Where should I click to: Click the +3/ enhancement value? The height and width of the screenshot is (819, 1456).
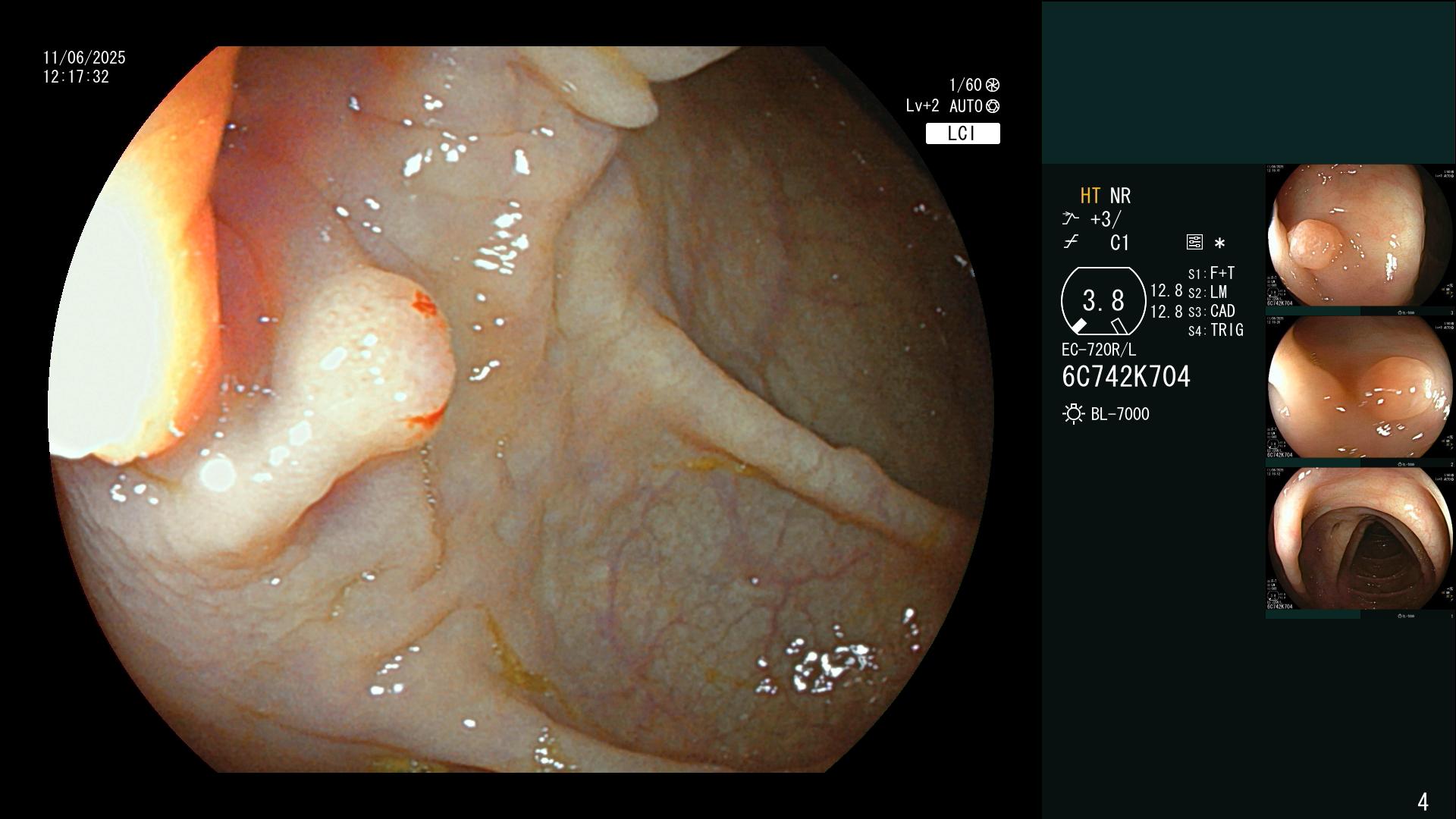click(1106, 219)
